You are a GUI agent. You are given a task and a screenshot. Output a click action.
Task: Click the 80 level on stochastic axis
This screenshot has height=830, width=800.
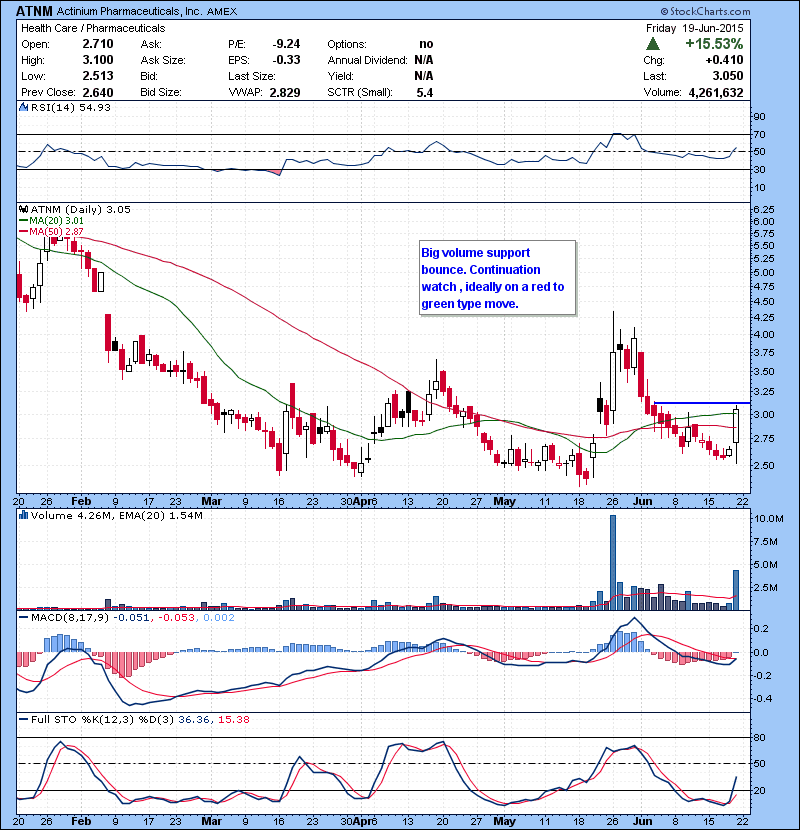coord(759,737)
